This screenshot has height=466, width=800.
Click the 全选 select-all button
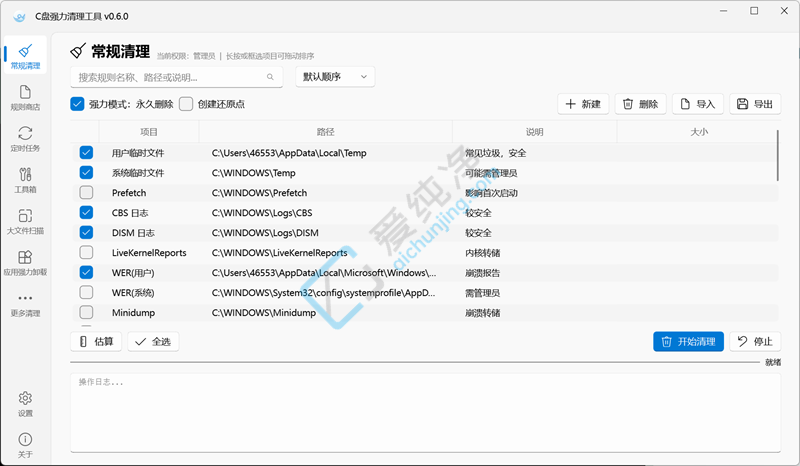coord(153,341)
